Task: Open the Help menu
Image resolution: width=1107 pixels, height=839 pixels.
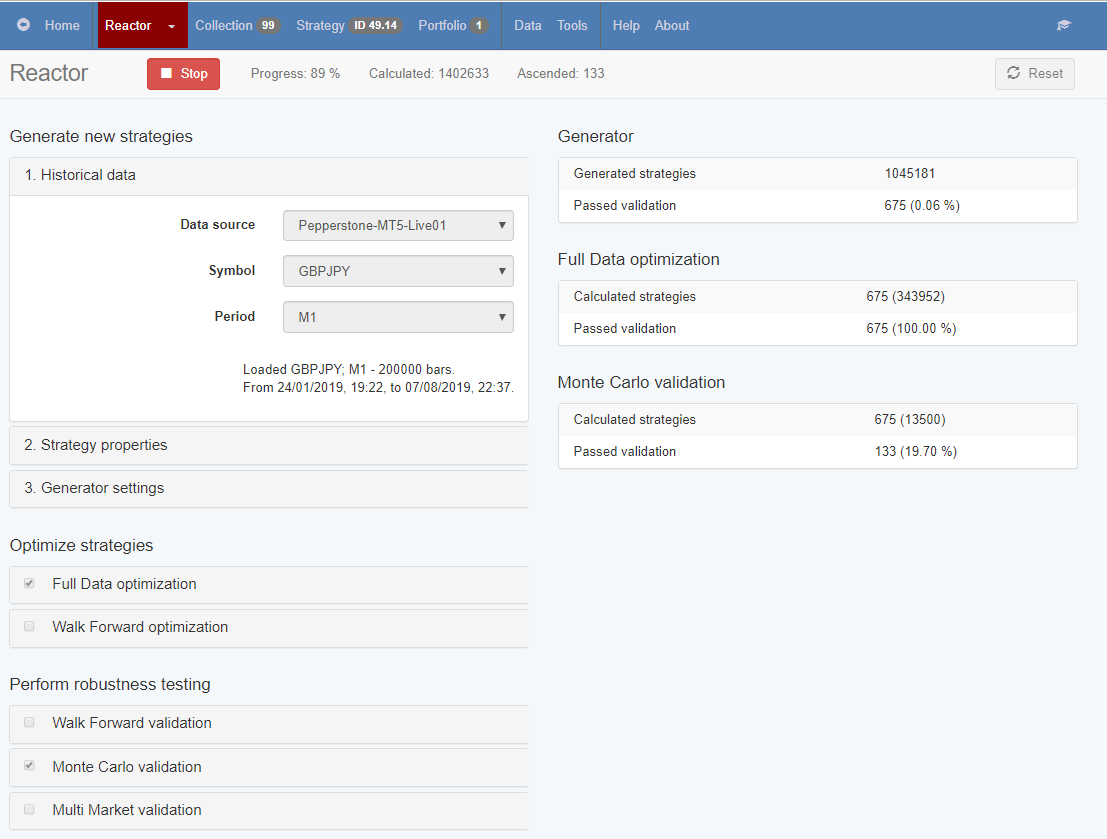Action: click(x=626, y=25)
